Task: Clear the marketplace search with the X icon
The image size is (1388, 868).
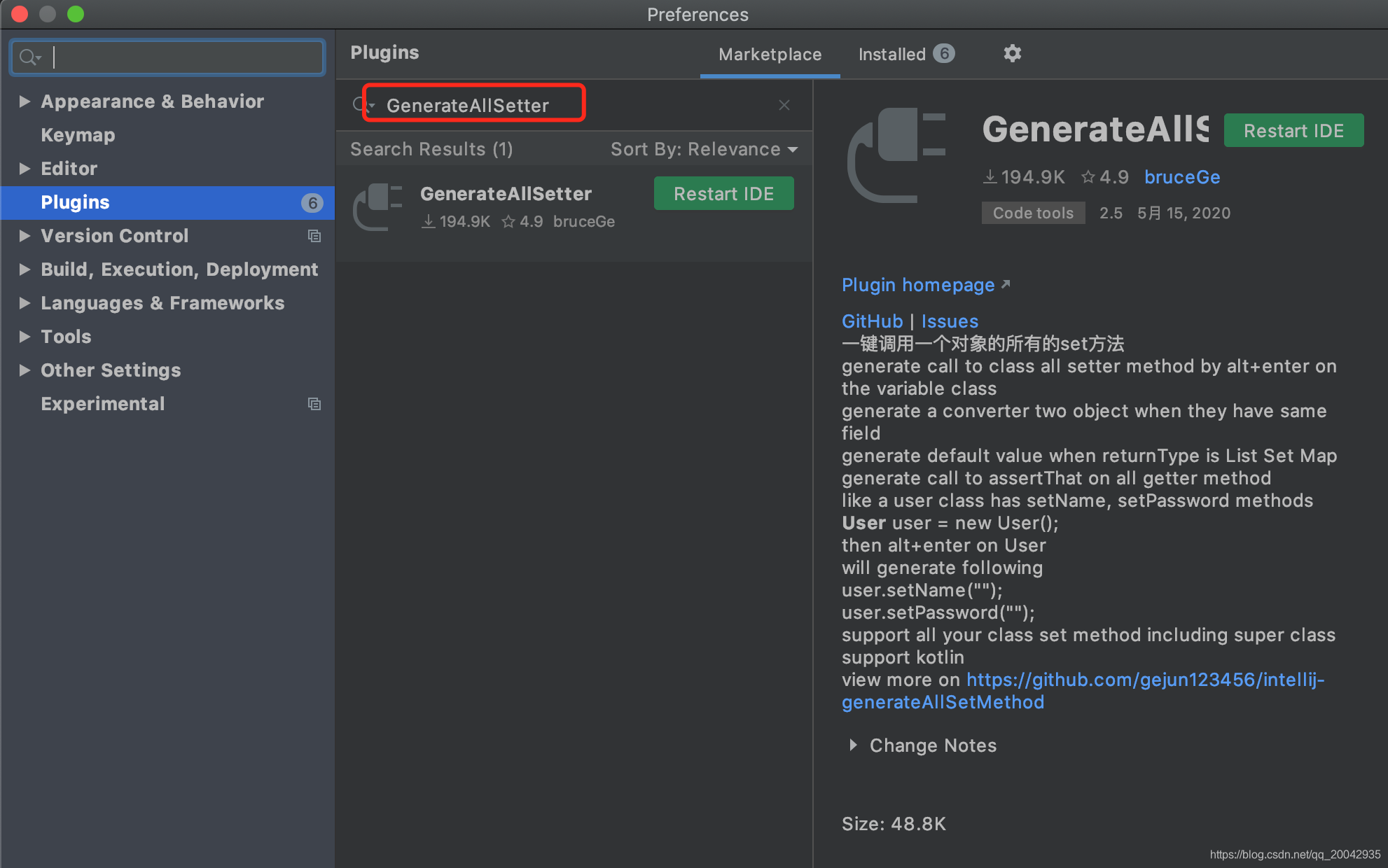Action: pos(784,105)
